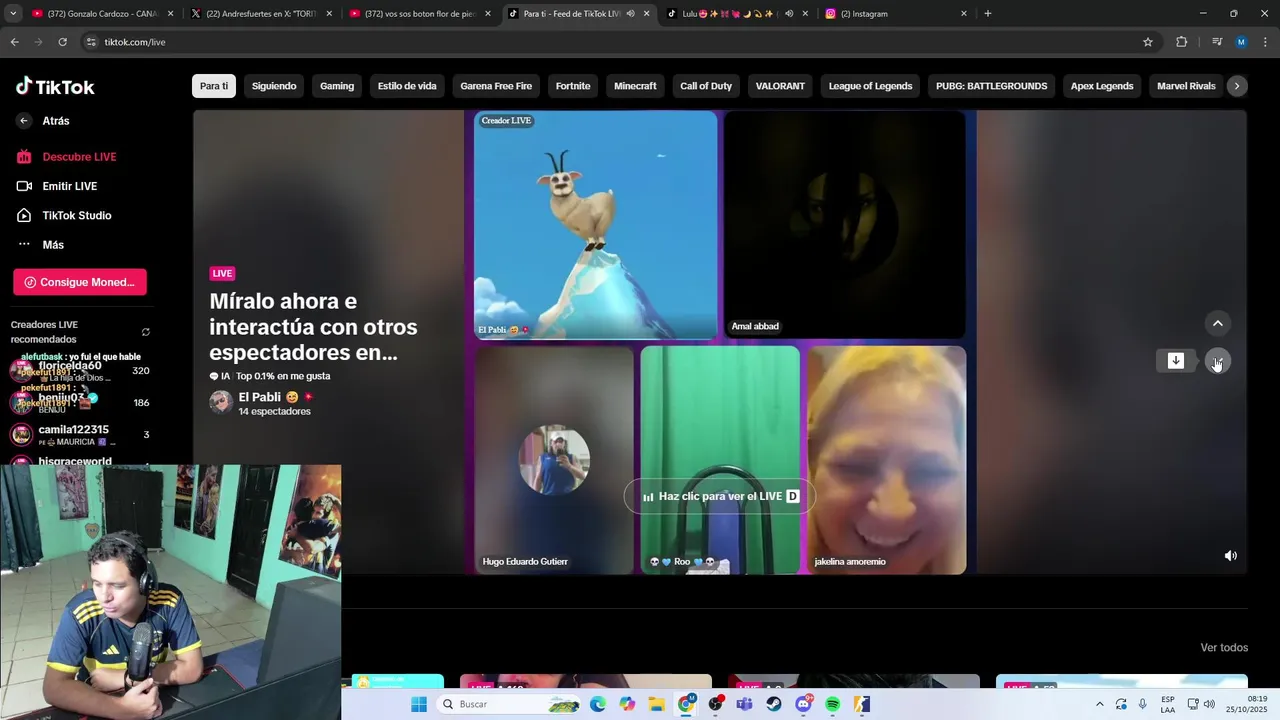Image resolution: width=1280 pixels, height=720 pixels.
Task: Click the Amal abbad guest tile
Action: point(845,225)
